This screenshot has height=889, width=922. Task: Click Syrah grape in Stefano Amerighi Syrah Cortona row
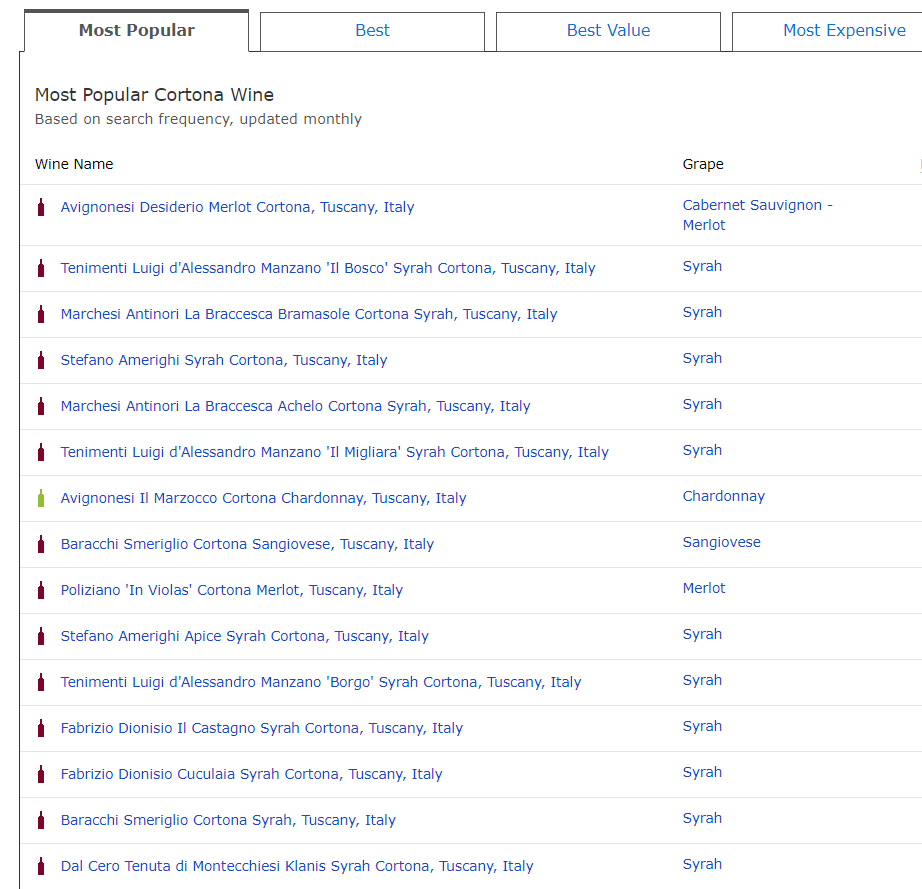702,358
